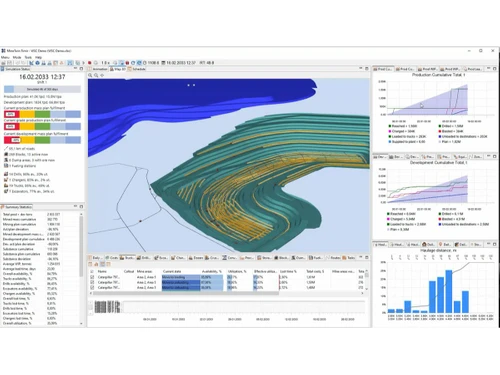
Task: Switch to the Schedule tab
Action: coord(137,69)
